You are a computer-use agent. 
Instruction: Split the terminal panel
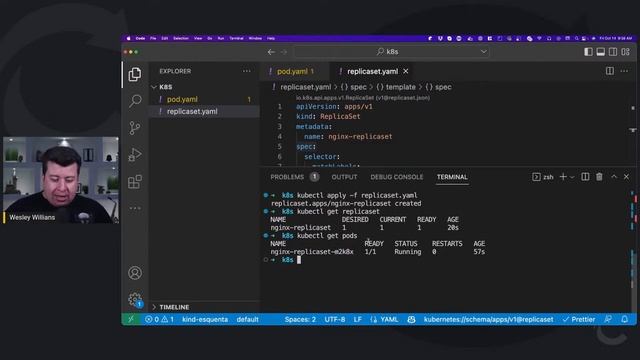(x=585, y=177)
